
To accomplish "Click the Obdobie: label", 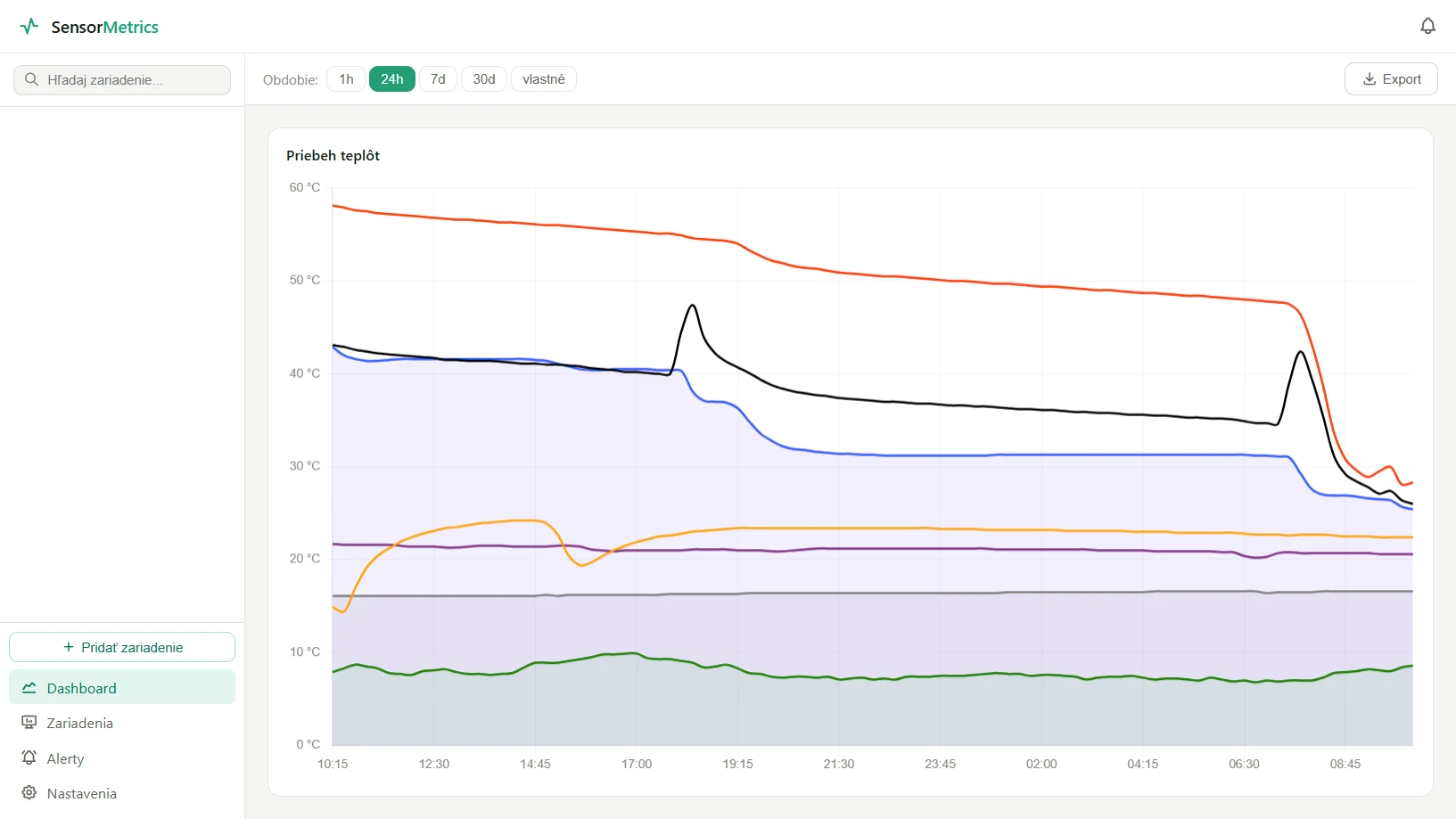I will tap(291, 80).
